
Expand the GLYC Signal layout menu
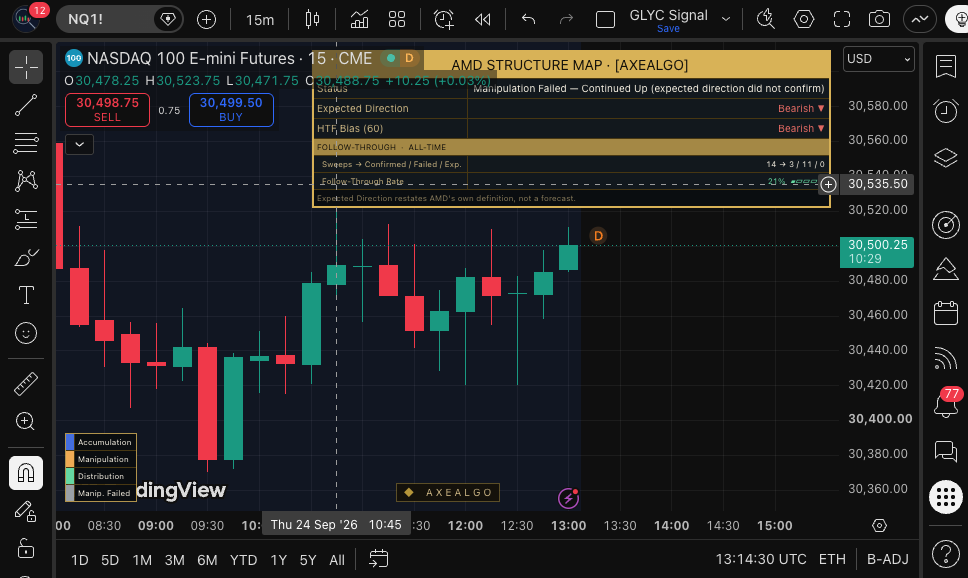tap(726, 19)
